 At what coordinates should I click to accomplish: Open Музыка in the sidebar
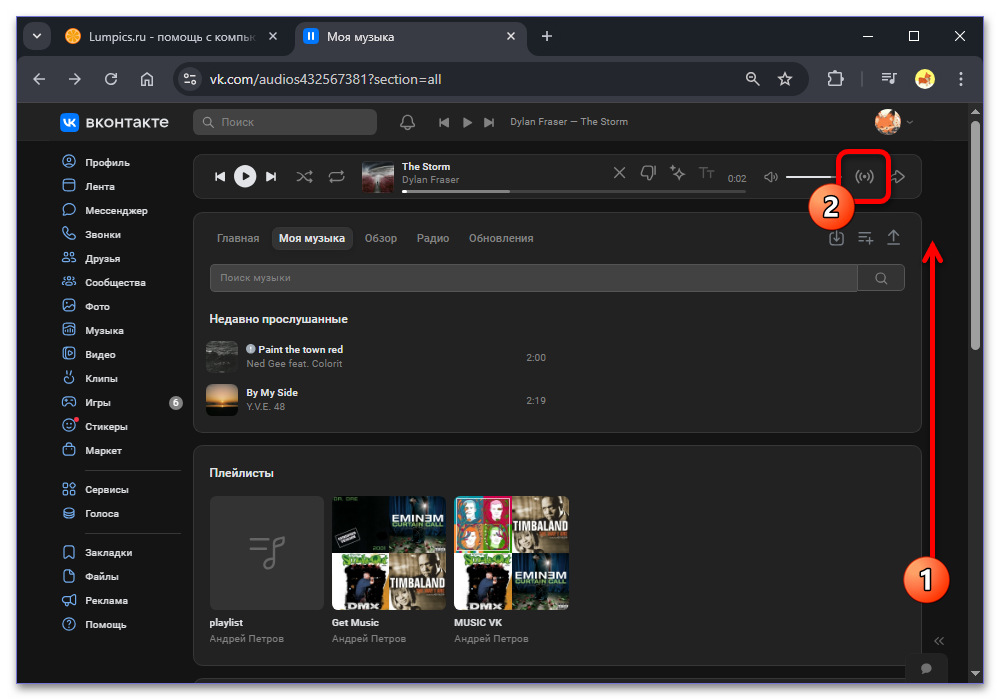92,330
